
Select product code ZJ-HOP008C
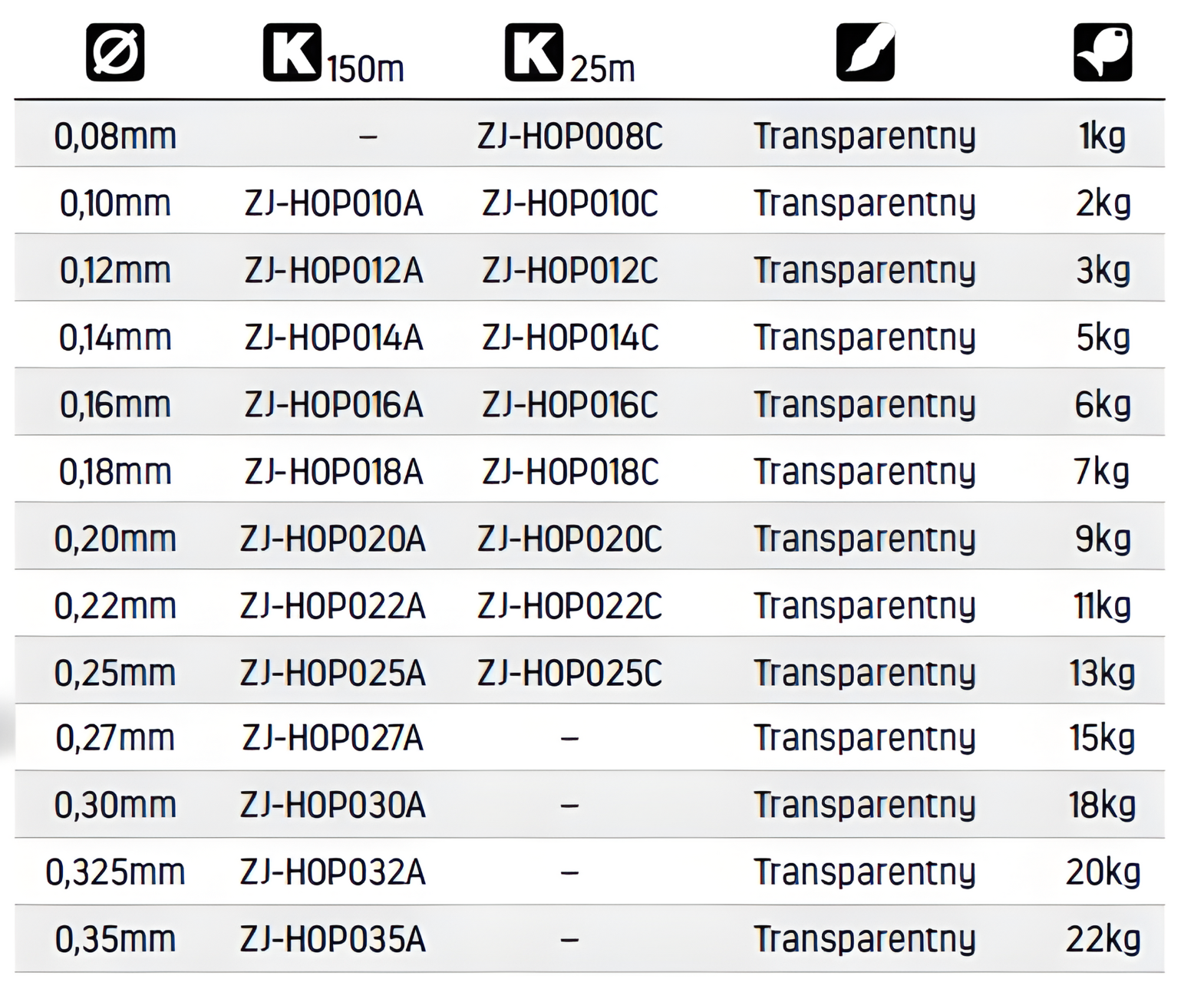point(569,137)
